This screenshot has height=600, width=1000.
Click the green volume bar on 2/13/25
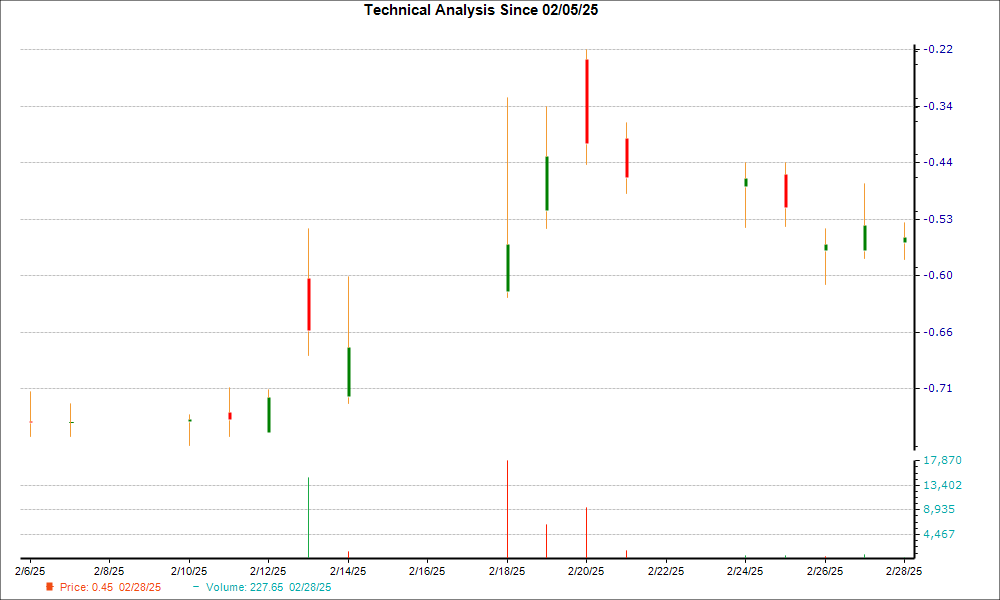pyautogui.click(x=309, y=517)
